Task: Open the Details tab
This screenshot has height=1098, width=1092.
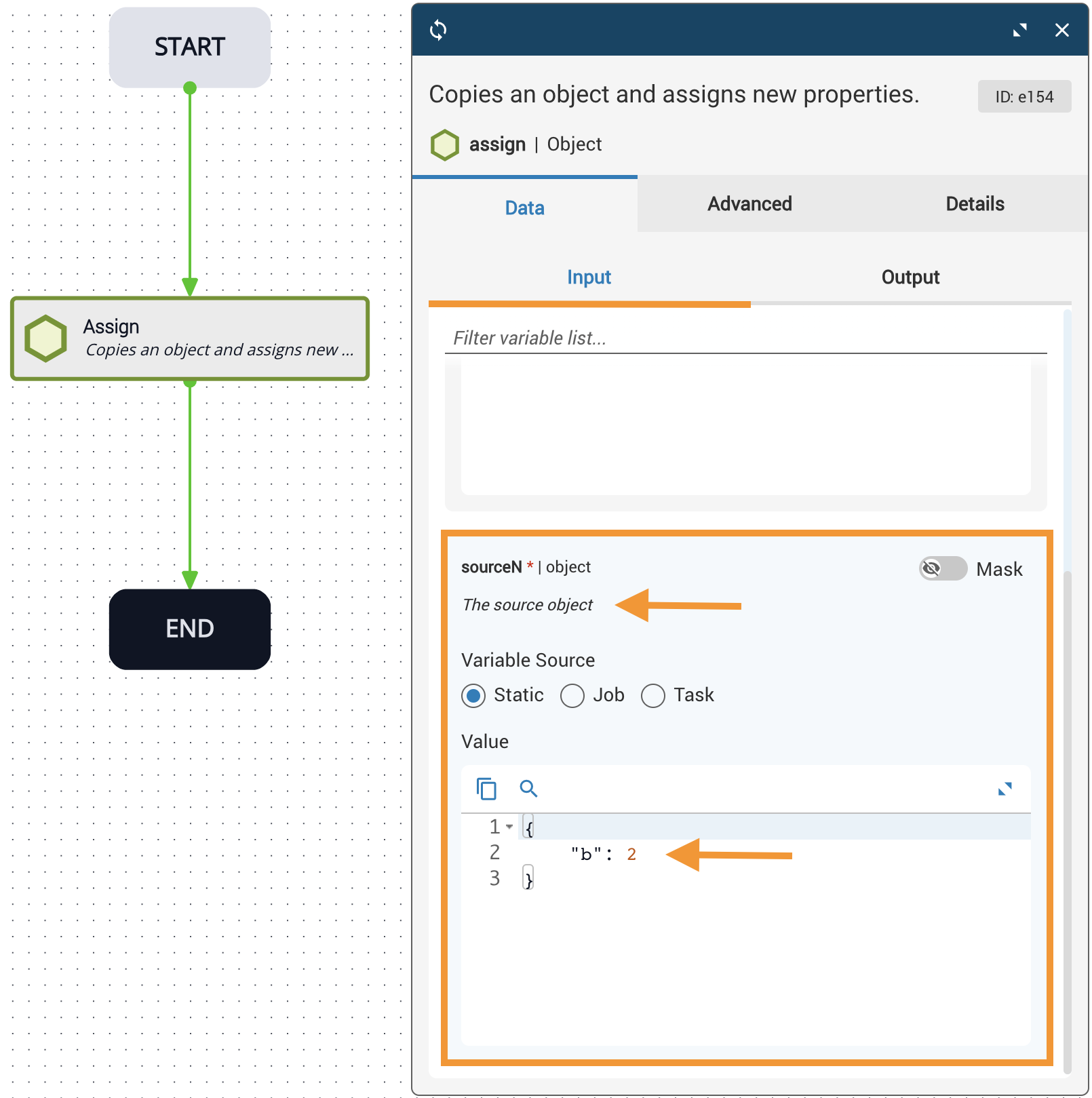Action: [x=975, y=204]
